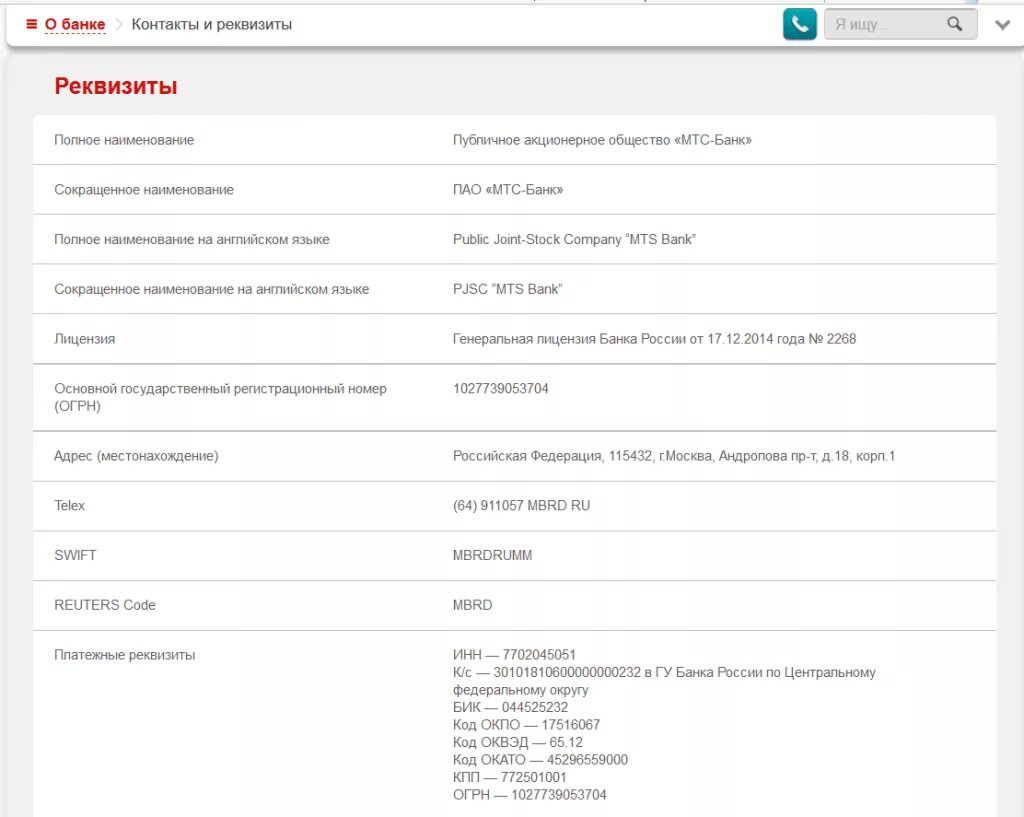Select OGRN number in the Основной государственный регистрационный номер row
This screenshot has width=1024, height=817.
[501, 388]
